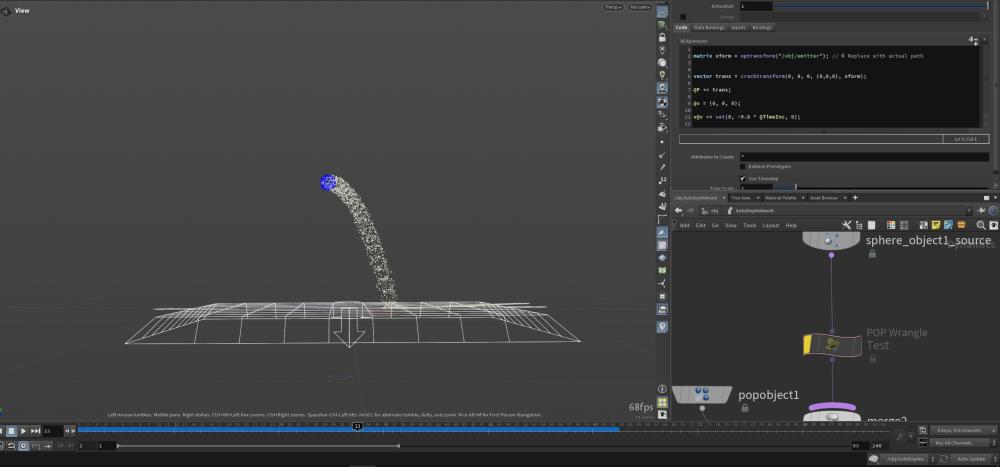This screenshot has height=467, width=1000.
Task: Jump to last frame button in playbar
Action: click(36, 431)
